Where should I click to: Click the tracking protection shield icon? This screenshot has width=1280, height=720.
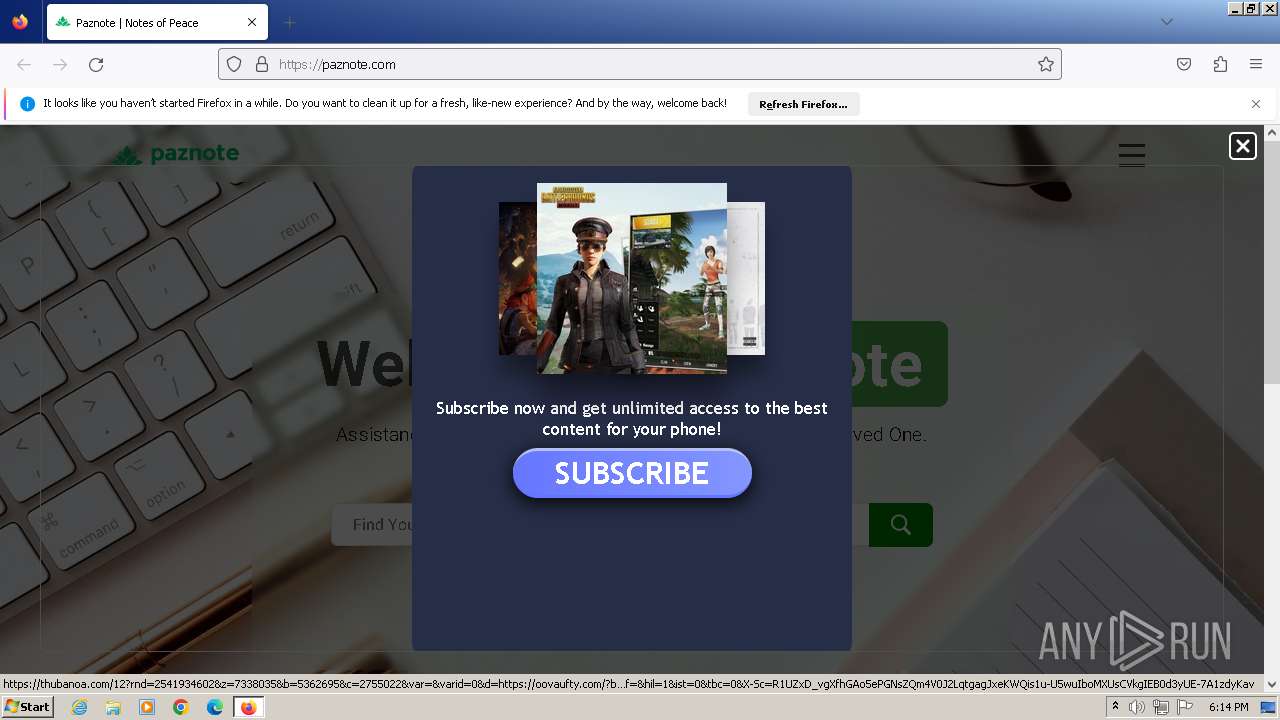tap(234, 64)
